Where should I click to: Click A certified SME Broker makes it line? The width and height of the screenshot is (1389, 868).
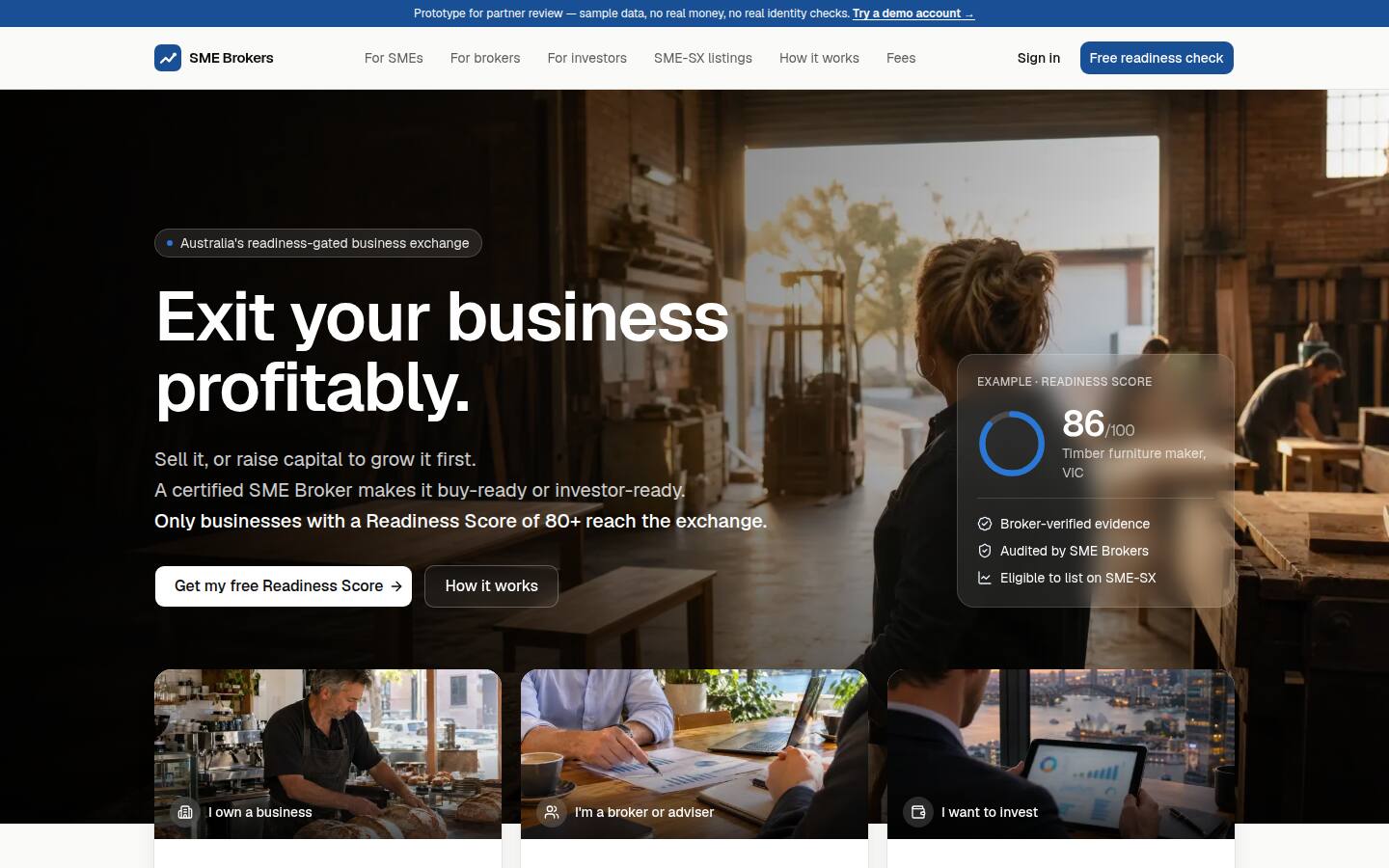(420, 490)
